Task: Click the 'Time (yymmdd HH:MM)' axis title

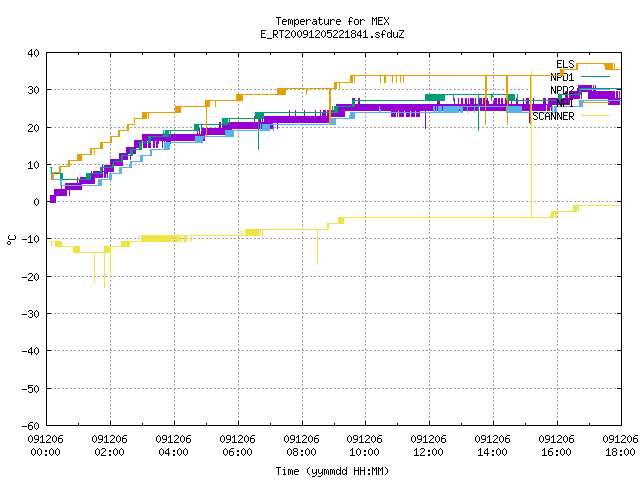Action: [332, 471]
